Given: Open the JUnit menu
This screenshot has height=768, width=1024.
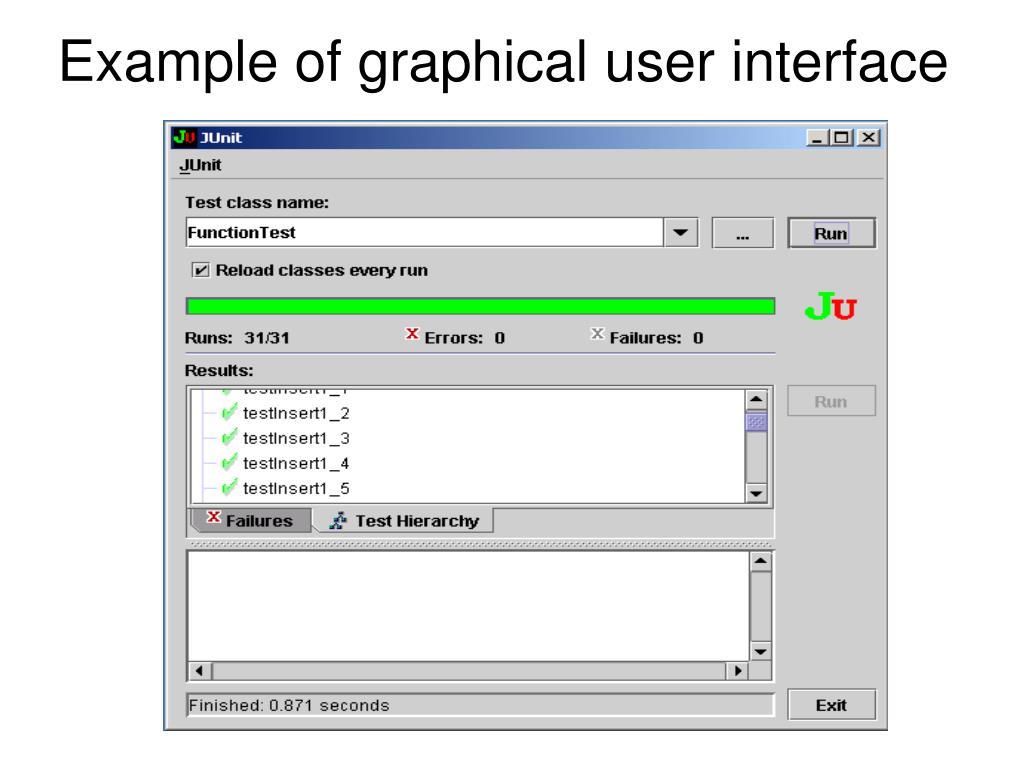Looking at the screenshot, I should [200, 165].
